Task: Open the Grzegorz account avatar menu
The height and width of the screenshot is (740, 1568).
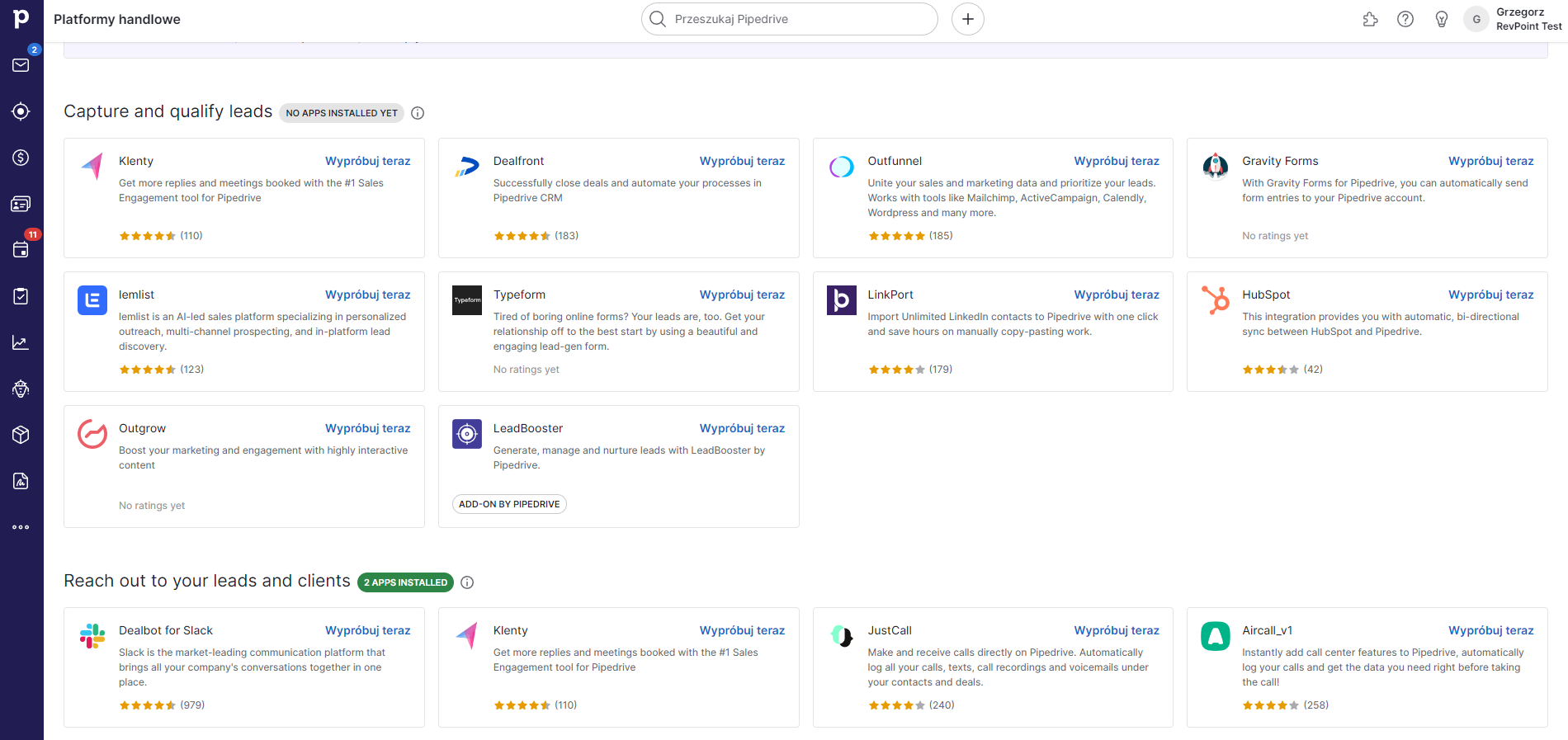Action: [x=1476, y=19]
